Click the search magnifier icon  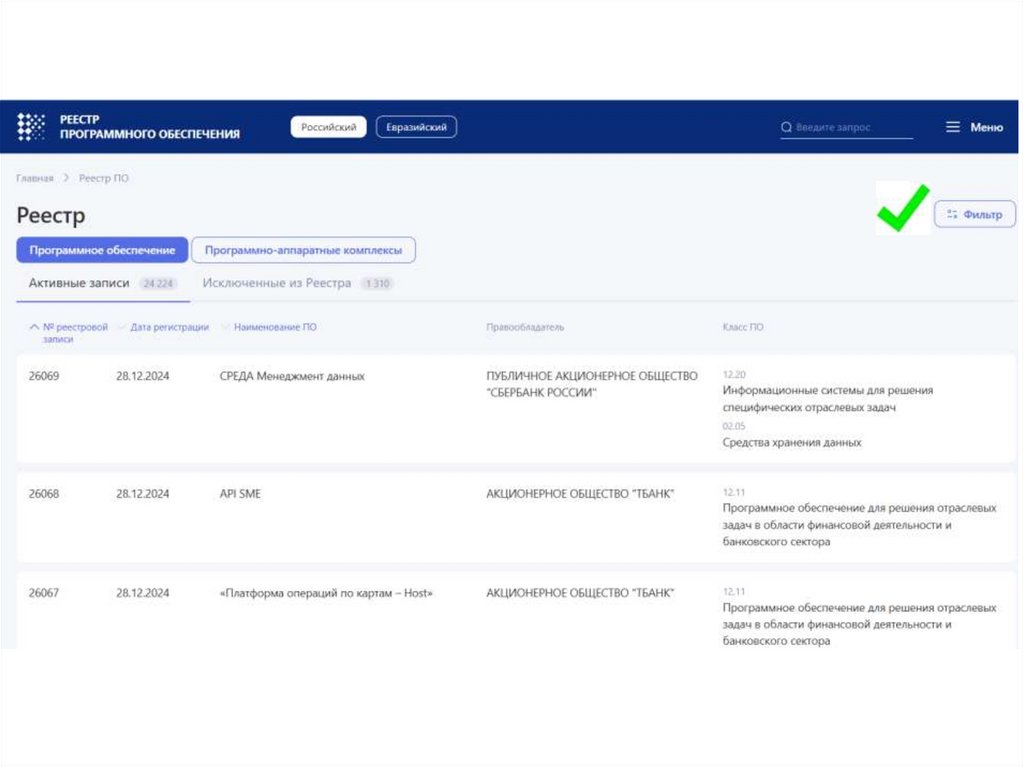[x=786, y=127]
